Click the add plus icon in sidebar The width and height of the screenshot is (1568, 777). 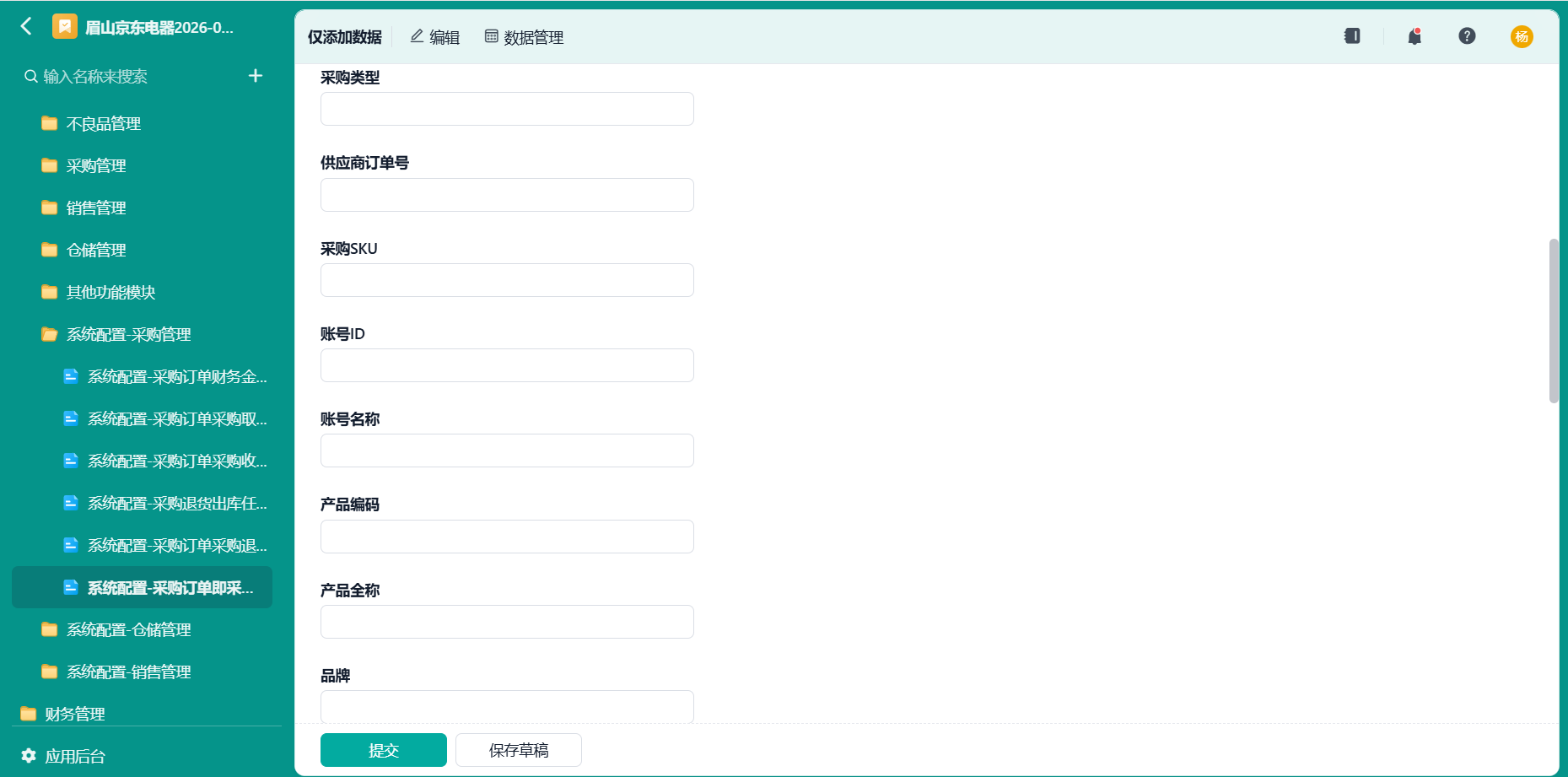[x=256, y=76]
